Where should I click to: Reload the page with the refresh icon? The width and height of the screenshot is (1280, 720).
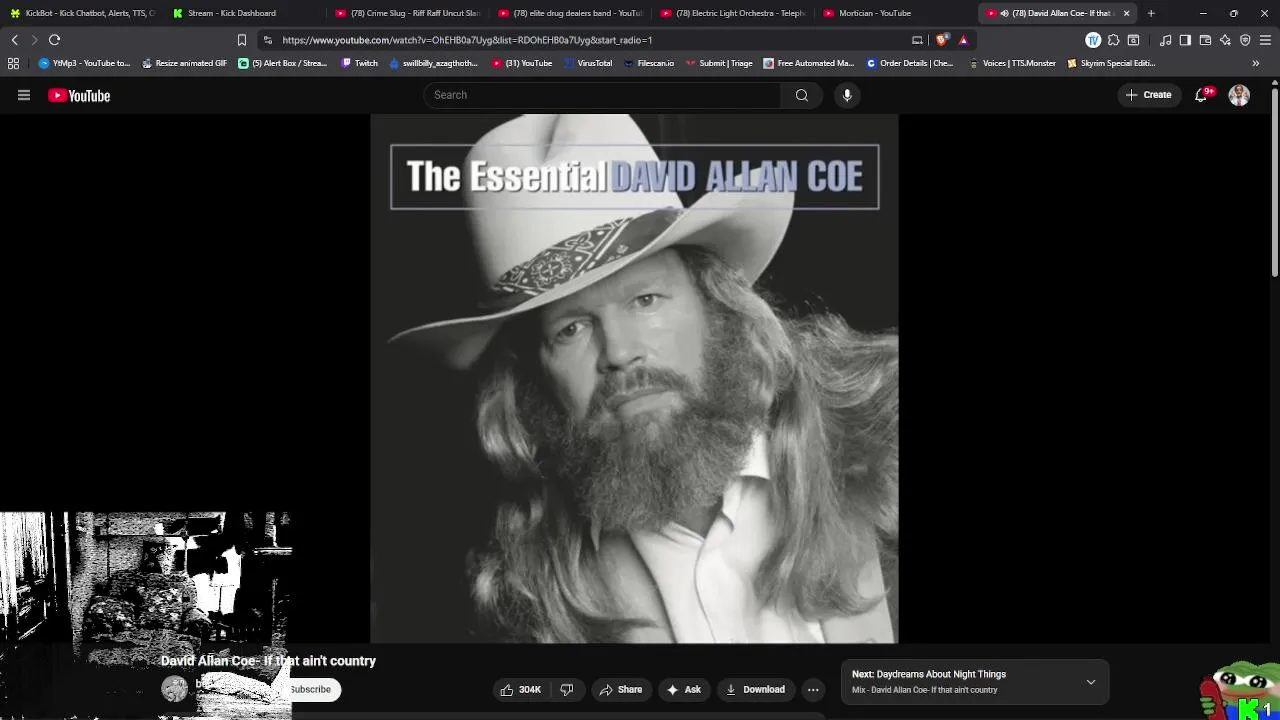click(x=54, y=40)
